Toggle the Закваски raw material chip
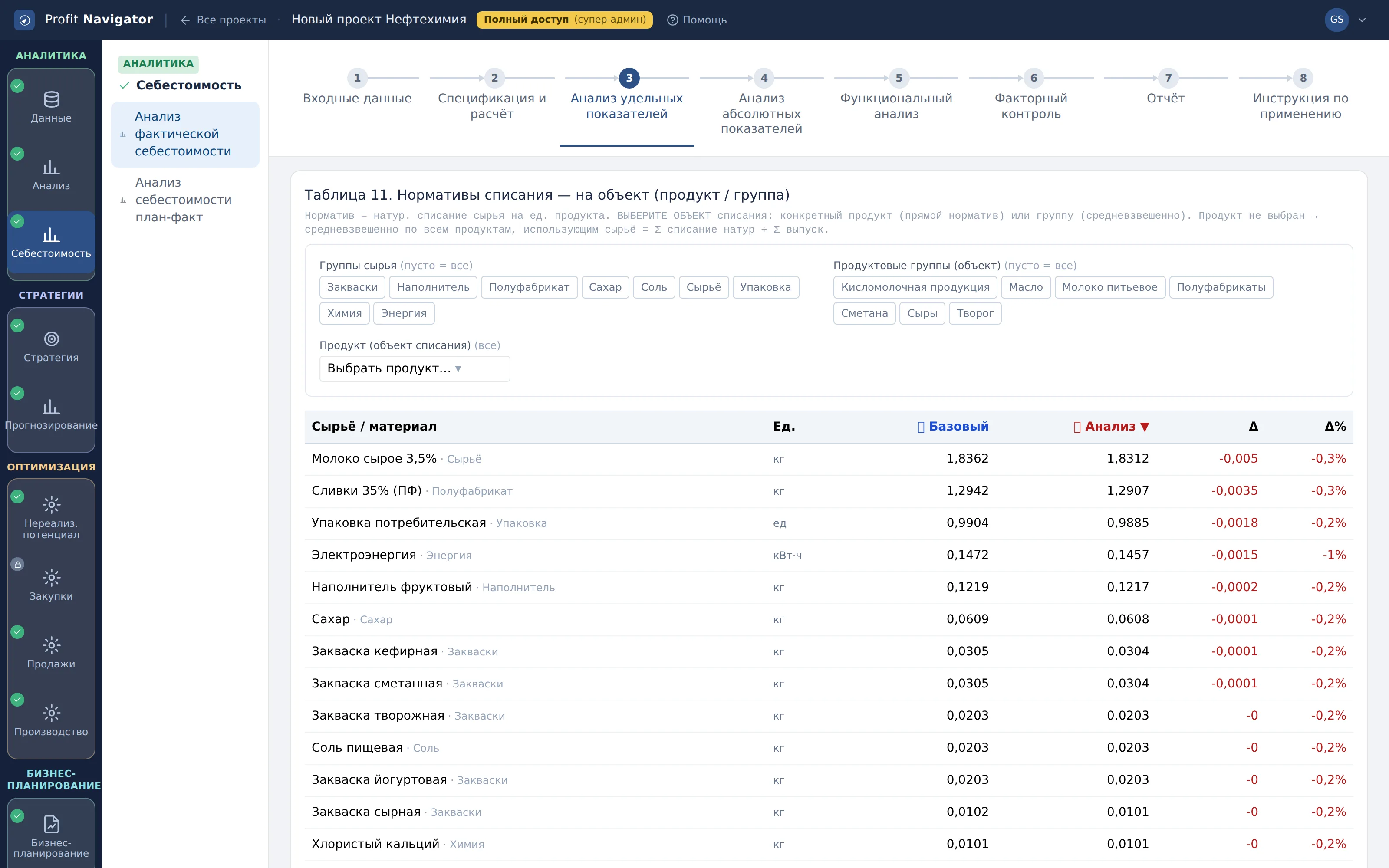 click(352, 287)
